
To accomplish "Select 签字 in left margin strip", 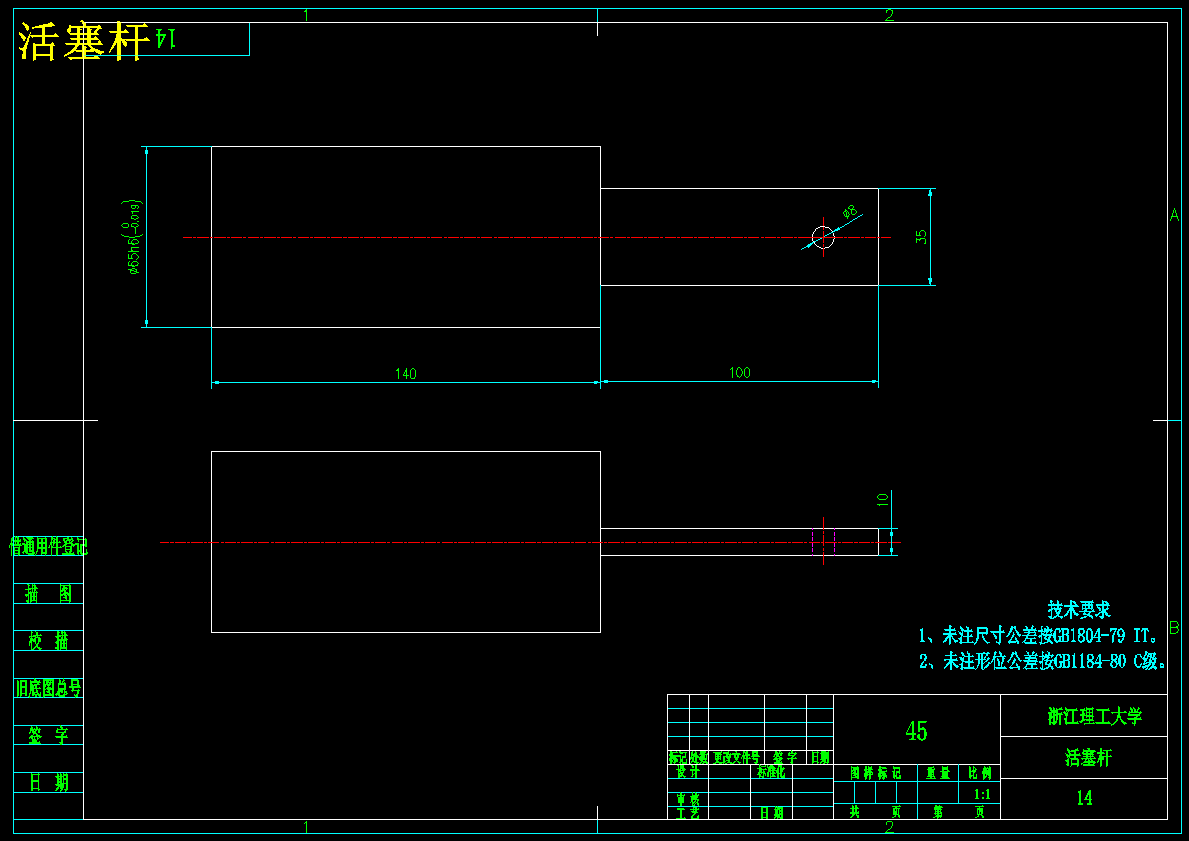I will [49, 735].
